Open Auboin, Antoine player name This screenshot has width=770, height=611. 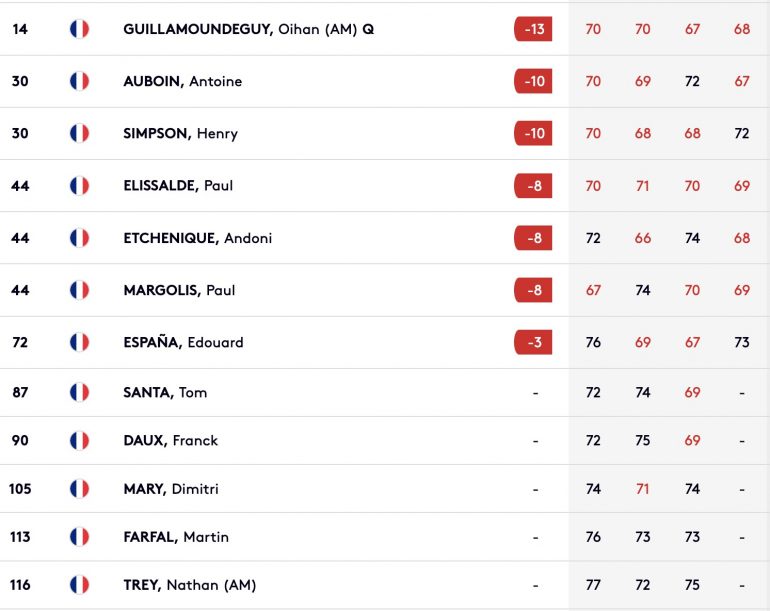tap(183, 81)
